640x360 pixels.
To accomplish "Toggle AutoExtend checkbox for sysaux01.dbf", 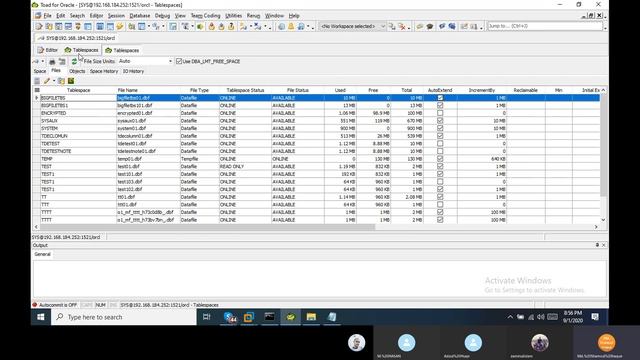I will (440, 121).
